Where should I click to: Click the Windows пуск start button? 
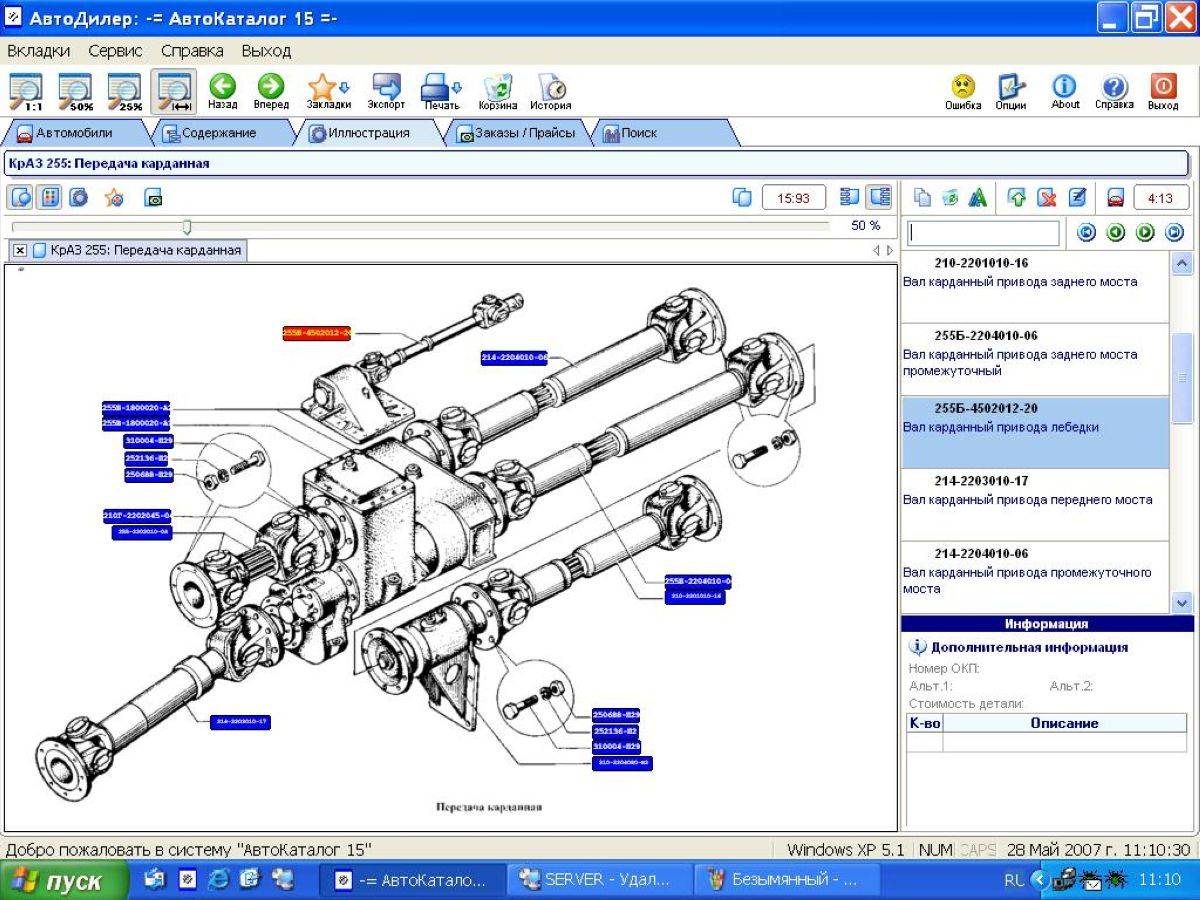64,881
